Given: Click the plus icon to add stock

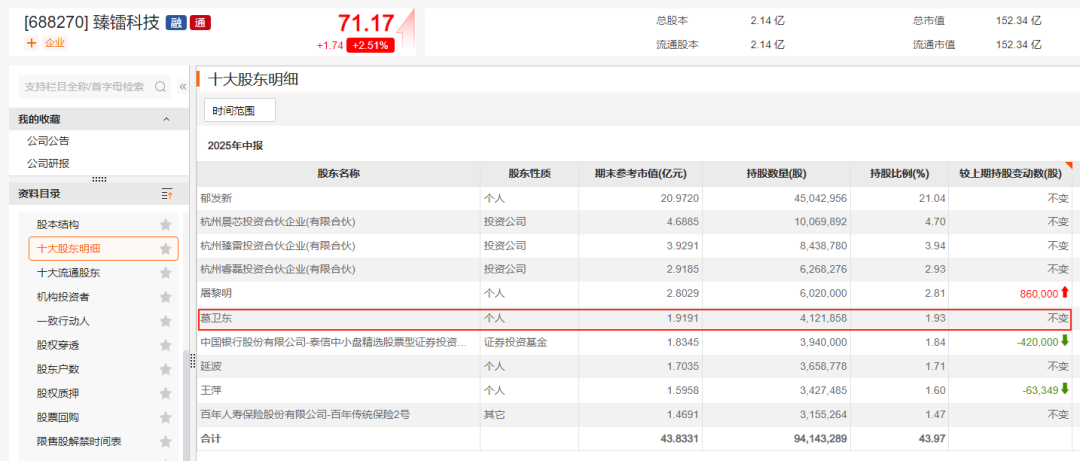Looking at the screenshot, I should (32, 43).
